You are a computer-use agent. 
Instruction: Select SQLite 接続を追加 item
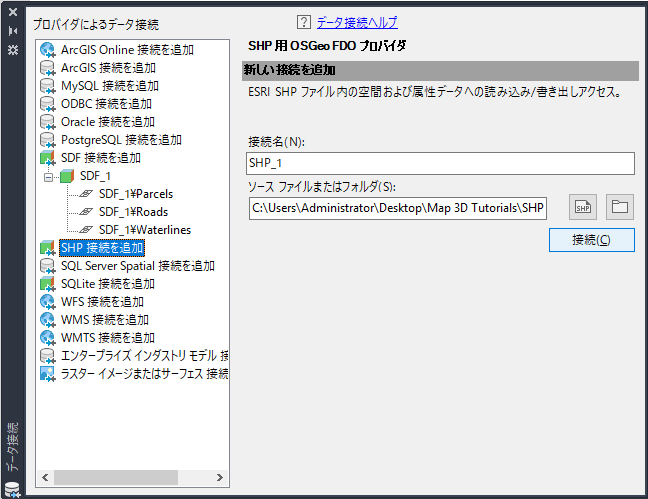point(108,284)
